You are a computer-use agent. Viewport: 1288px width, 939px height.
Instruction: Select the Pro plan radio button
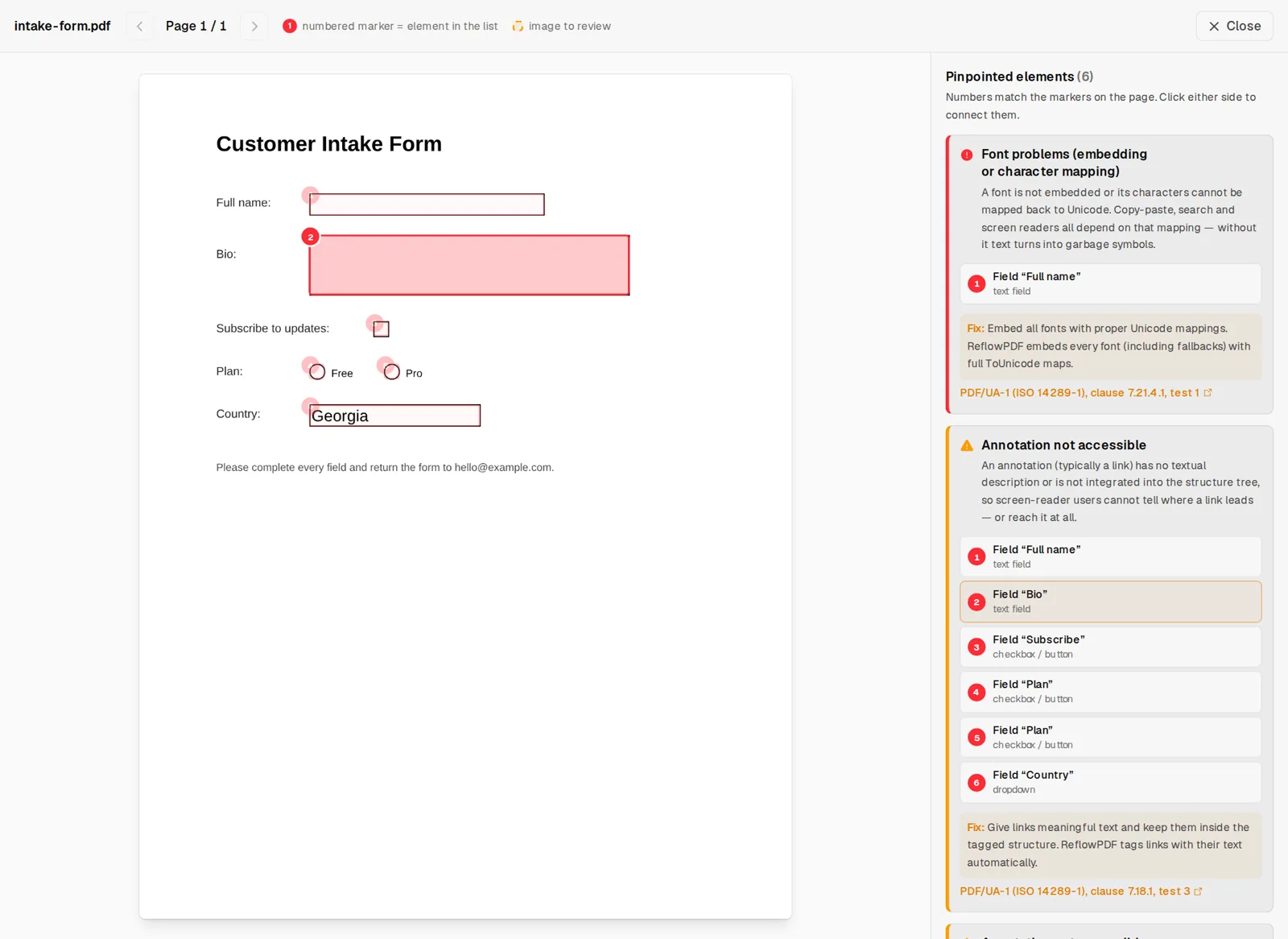[391, 372]
